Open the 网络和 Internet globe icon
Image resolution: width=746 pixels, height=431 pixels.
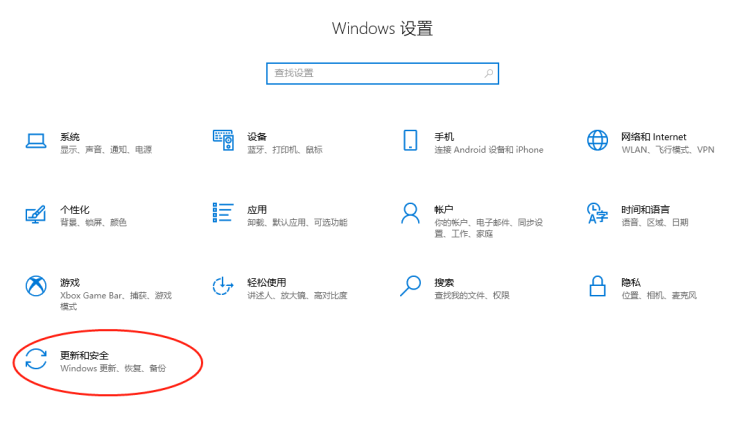[597, 140]
